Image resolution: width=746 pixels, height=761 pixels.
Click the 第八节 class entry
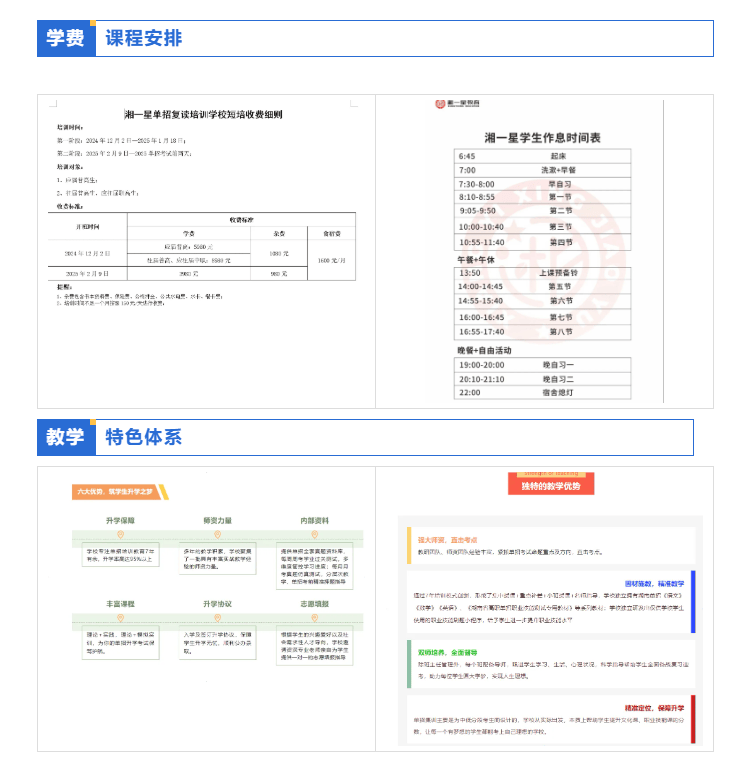561,332
